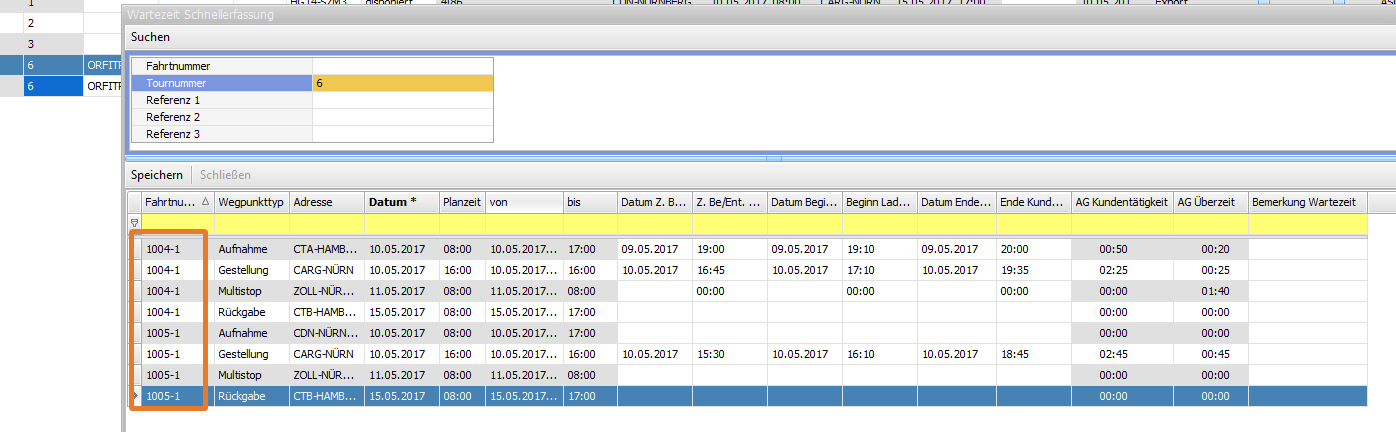The image size is (1396, 432).
Task: Select the Referenz 1 search field
Action: pyautogui.click(x=402, y=101)
